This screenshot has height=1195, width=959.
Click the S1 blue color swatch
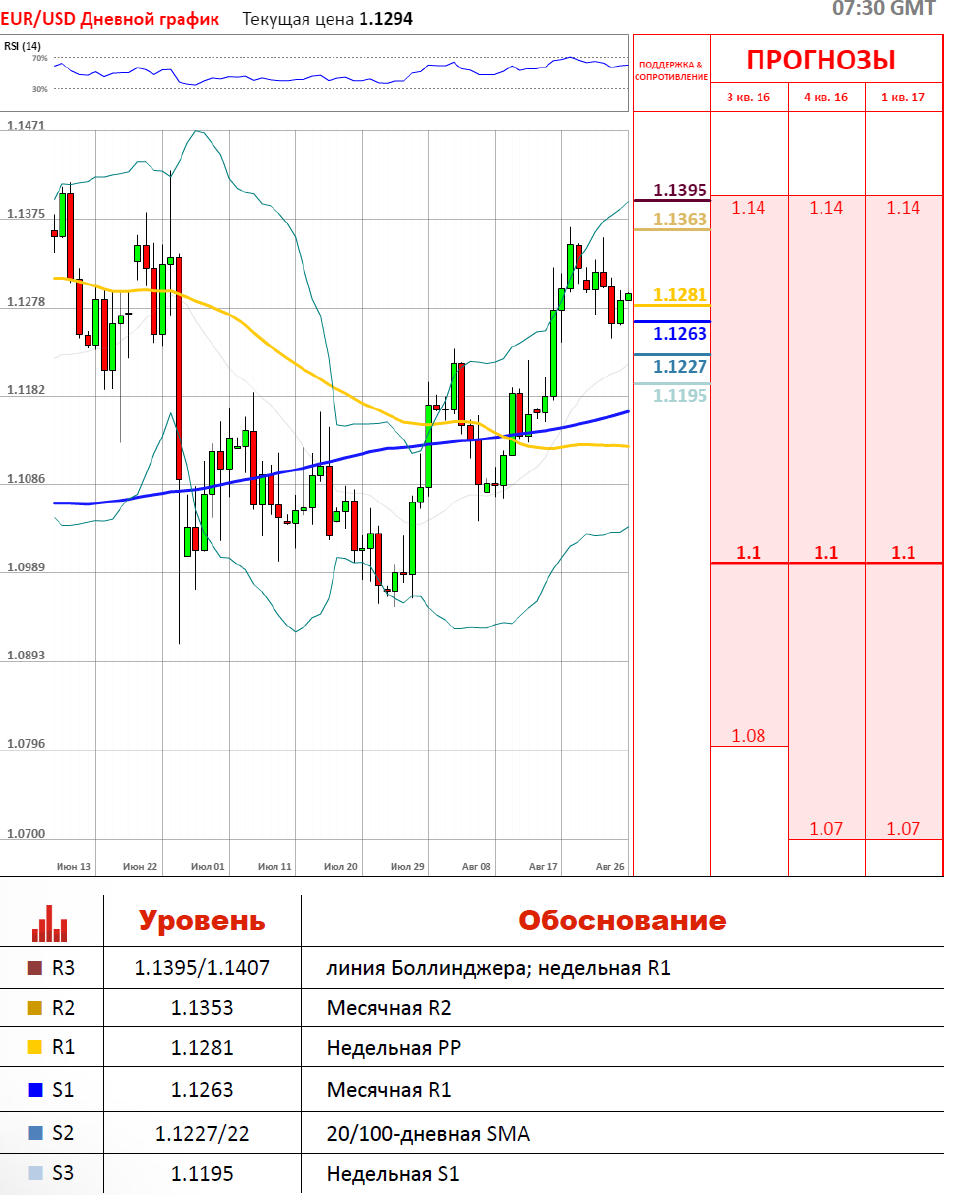pos(34,1090)
